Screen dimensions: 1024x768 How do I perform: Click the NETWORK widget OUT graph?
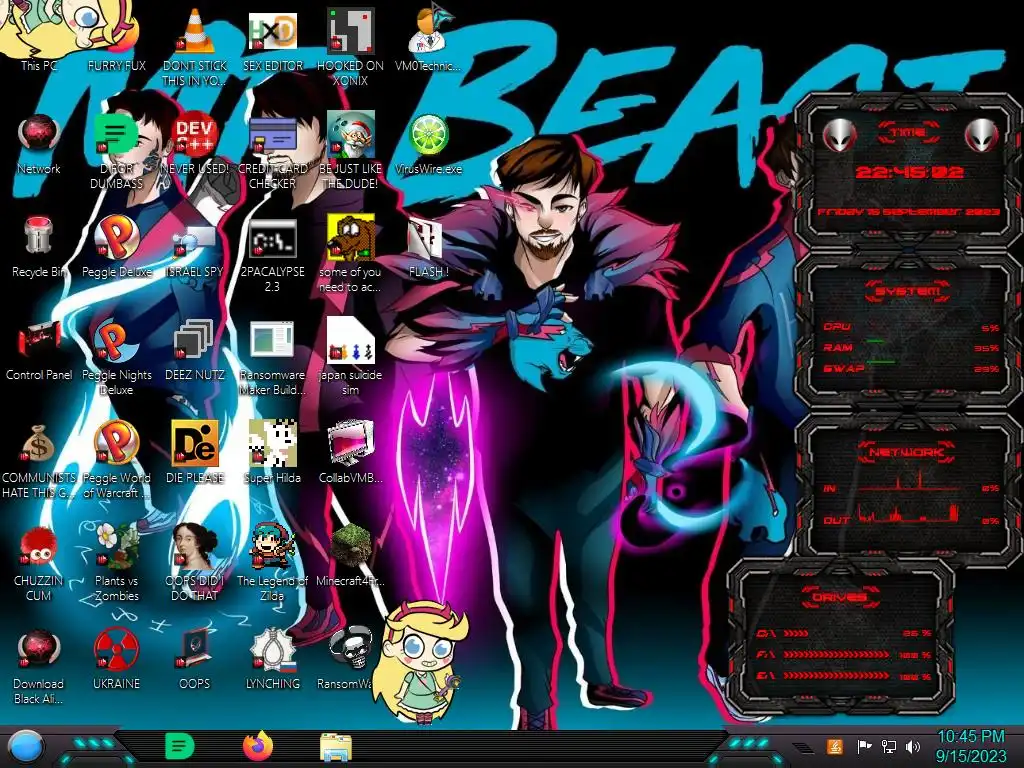pos(909,515)
